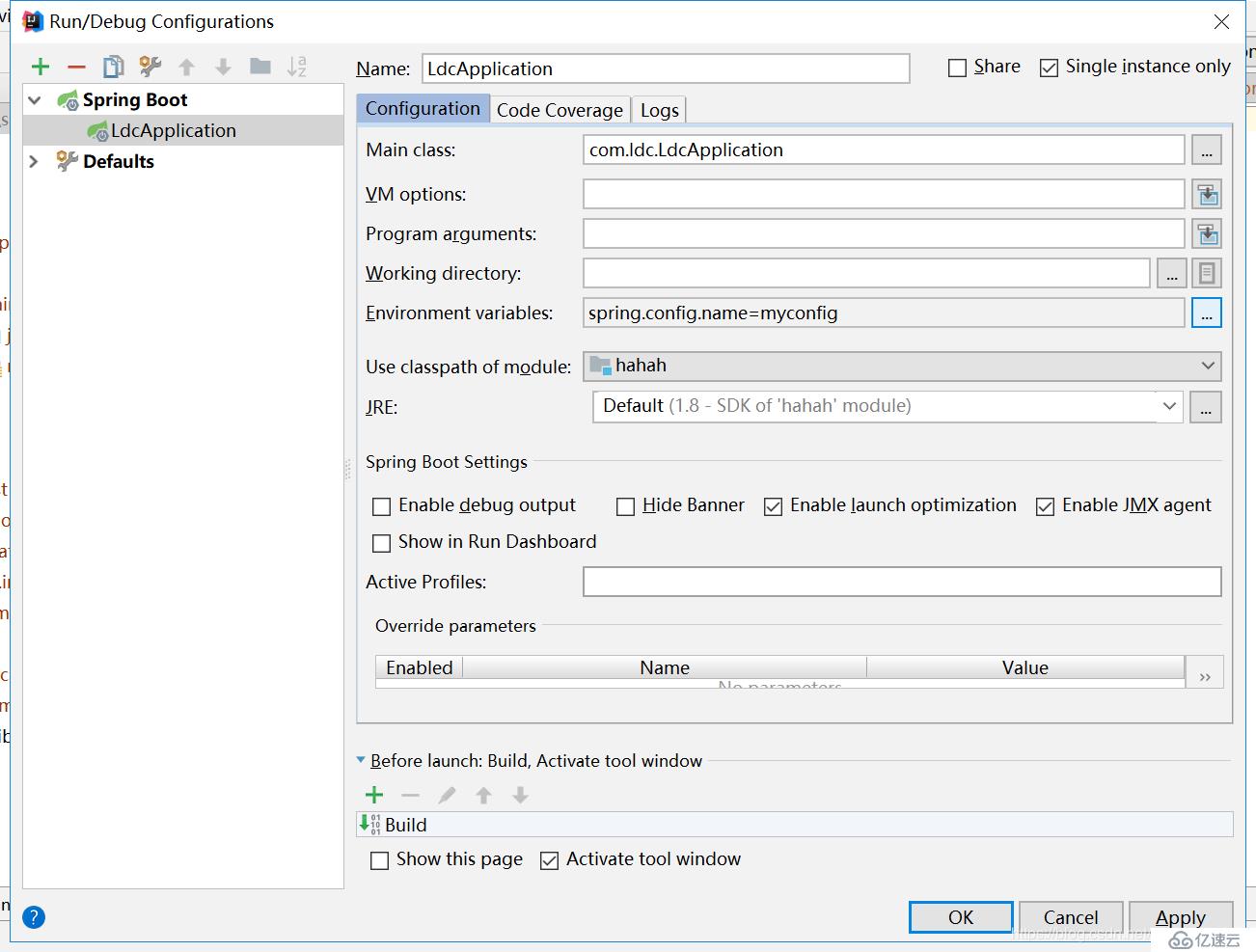Open help question mark icon
The height and width of the screenshot is (952, 1256).
coord(34,917)
